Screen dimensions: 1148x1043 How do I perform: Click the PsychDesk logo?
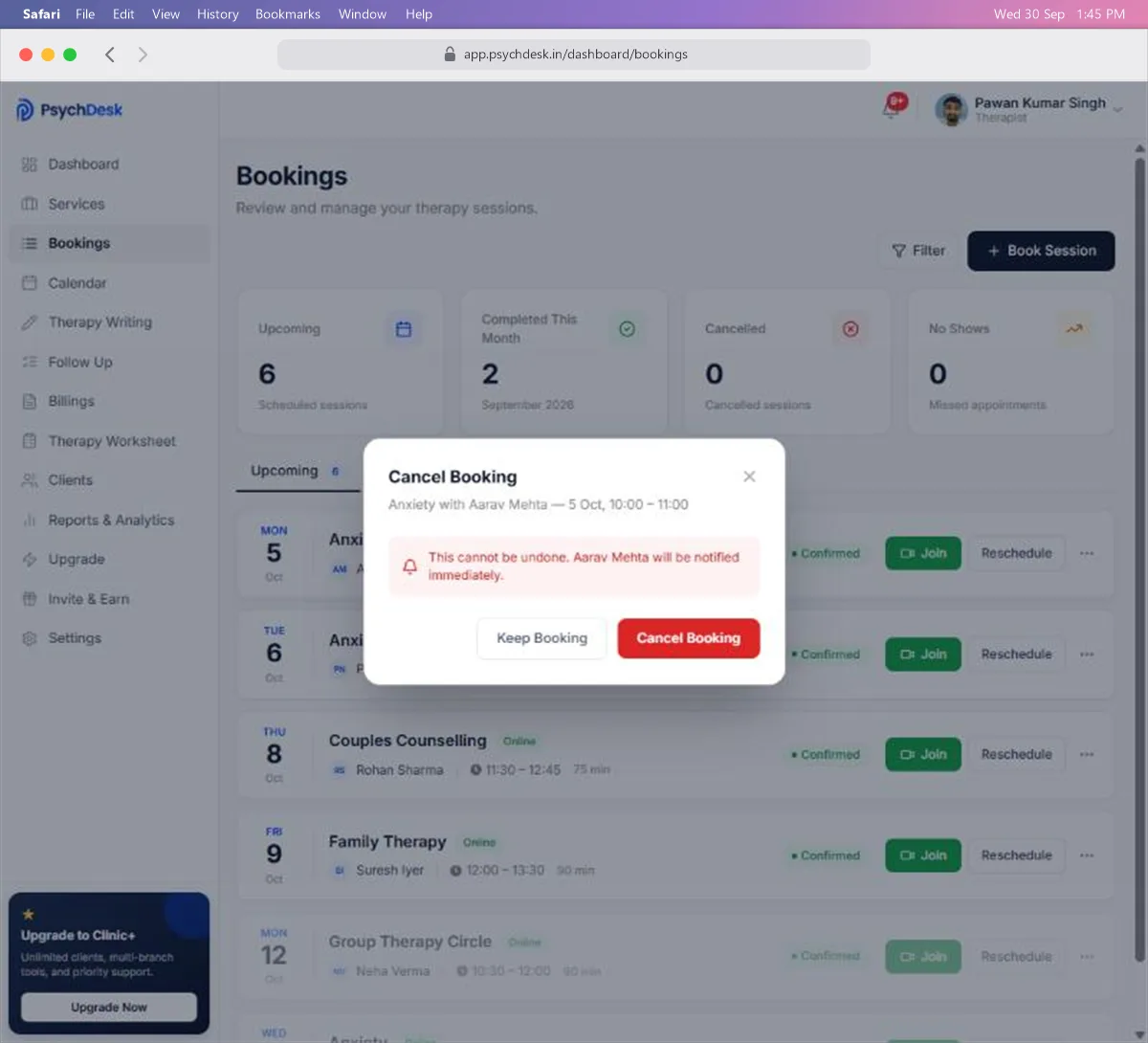point(69,110)
